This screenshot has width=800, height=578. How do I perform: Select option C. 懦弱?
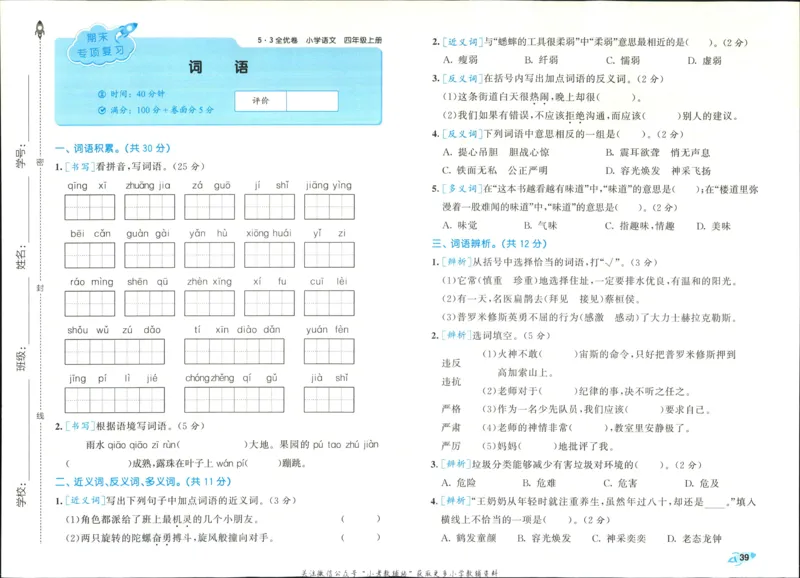click(623, 60)
